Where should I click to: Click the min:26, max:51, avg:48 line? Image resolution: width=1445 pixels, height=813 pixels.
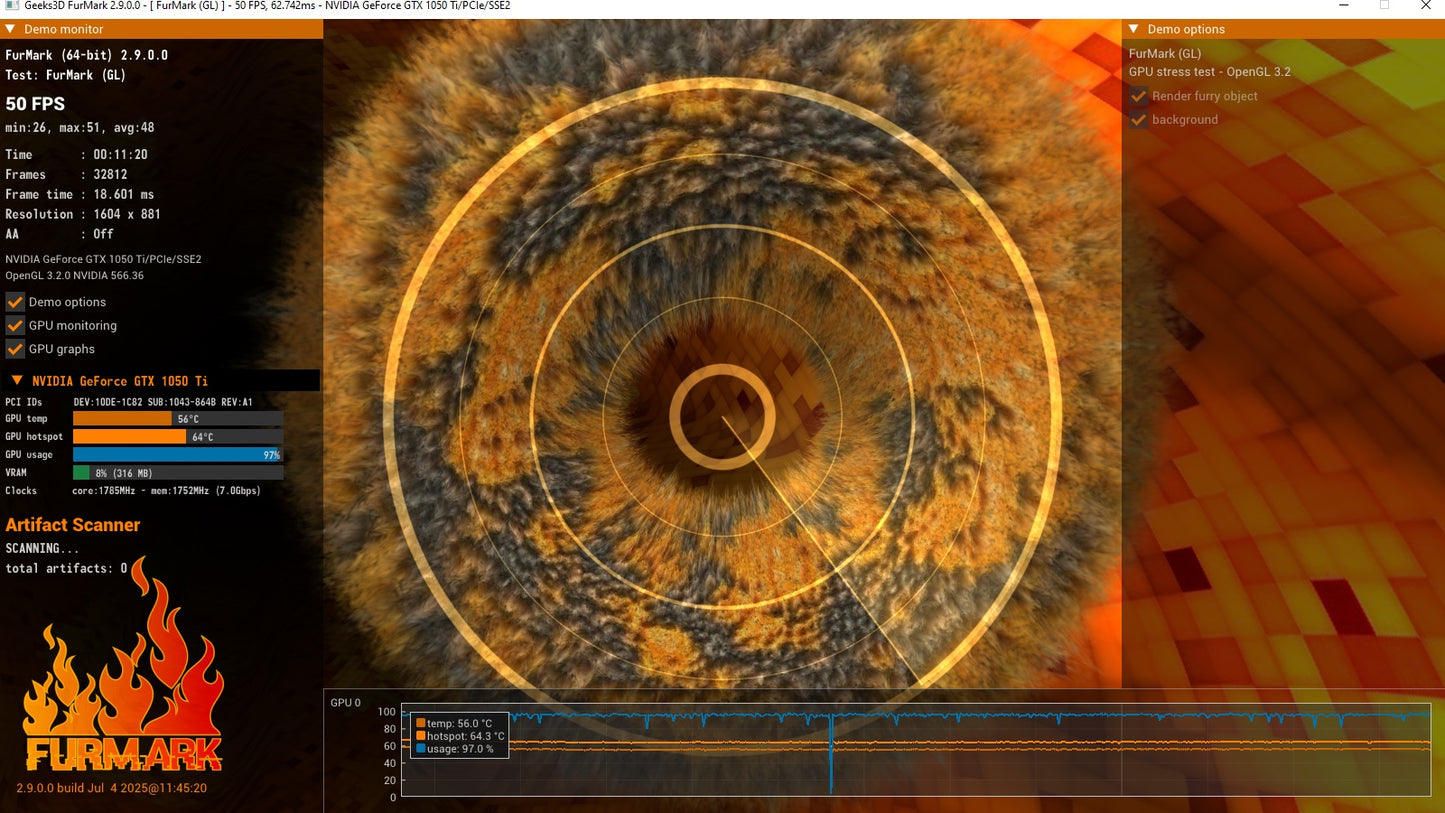tap(80, 128)
